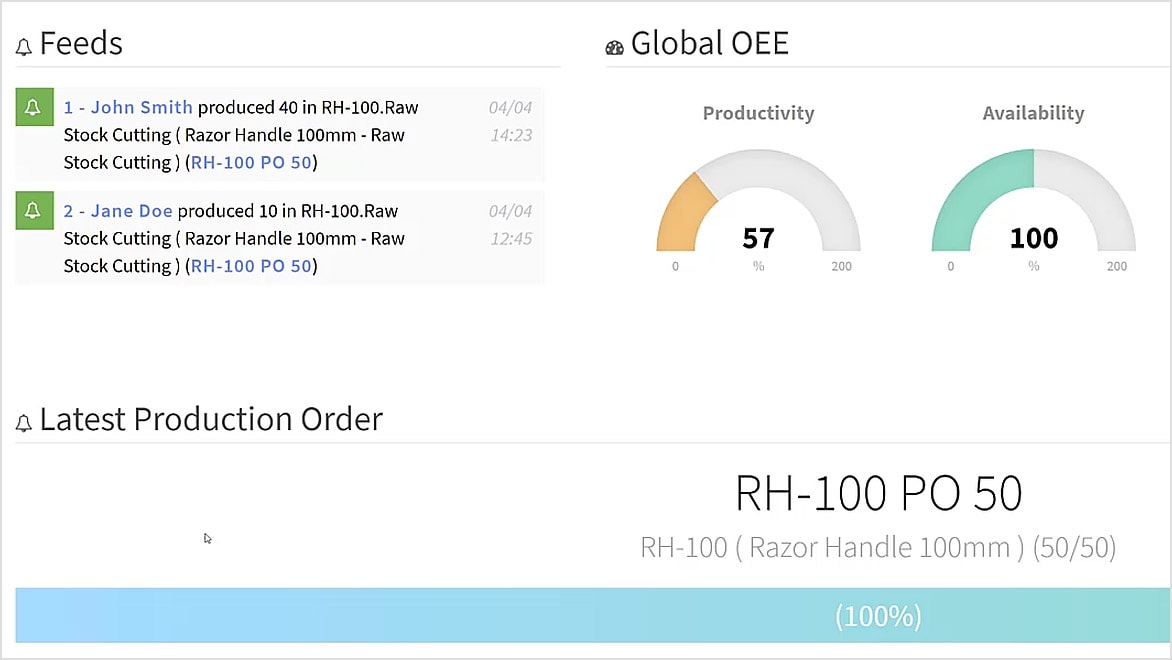The image size is (1172, 660).
Task: Click the gauge icon beside Global OEE heading
Action: [x=613, y=45]
